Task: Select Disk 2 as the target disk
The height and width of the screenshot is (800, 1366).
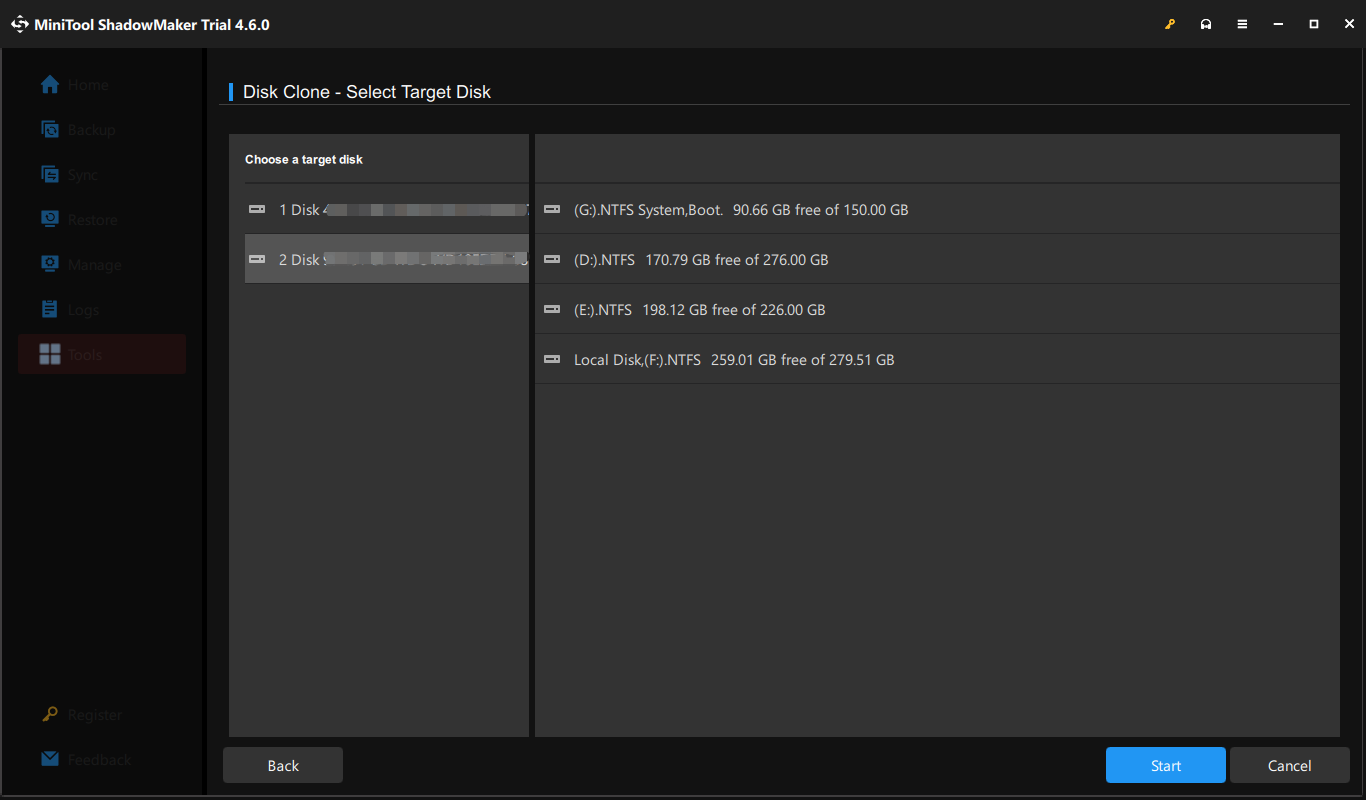Action: (x=385, y=258)
